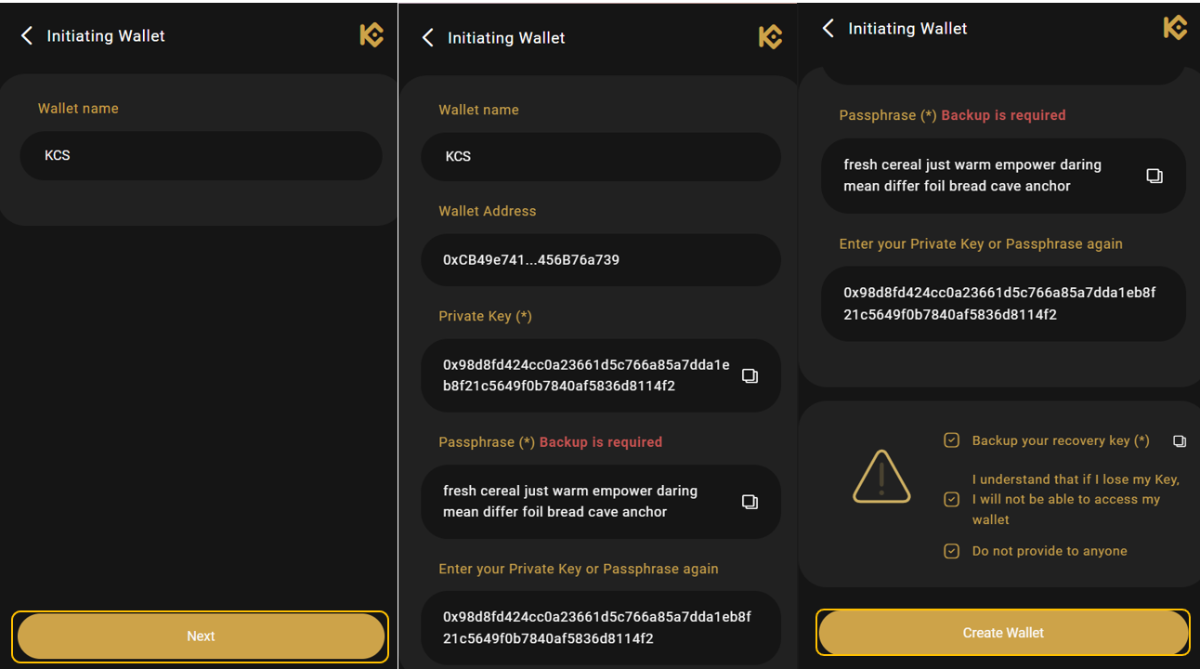Select the Wallet name field in the middle panel
The width and height of the screenshot is (1200, 669).
600,157
